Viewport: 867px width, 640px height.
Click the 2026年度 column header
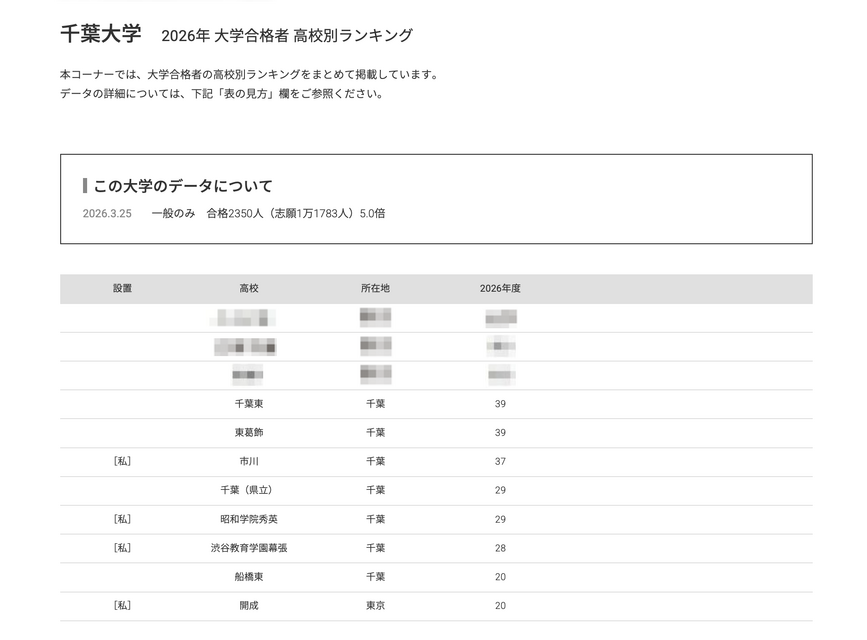point(500,288)
